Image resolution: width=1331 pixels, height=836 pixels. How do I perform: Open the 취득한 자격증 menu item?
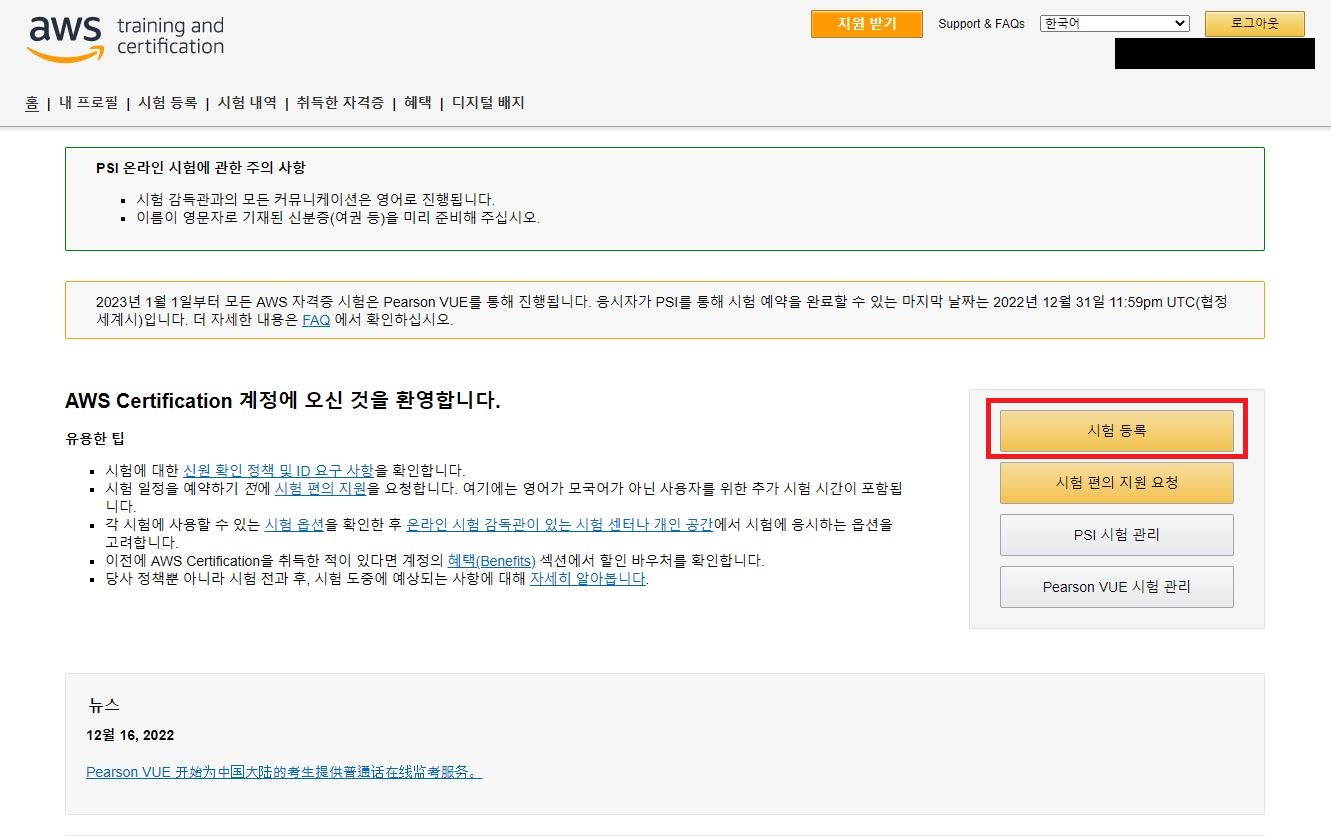pos(340,103)
